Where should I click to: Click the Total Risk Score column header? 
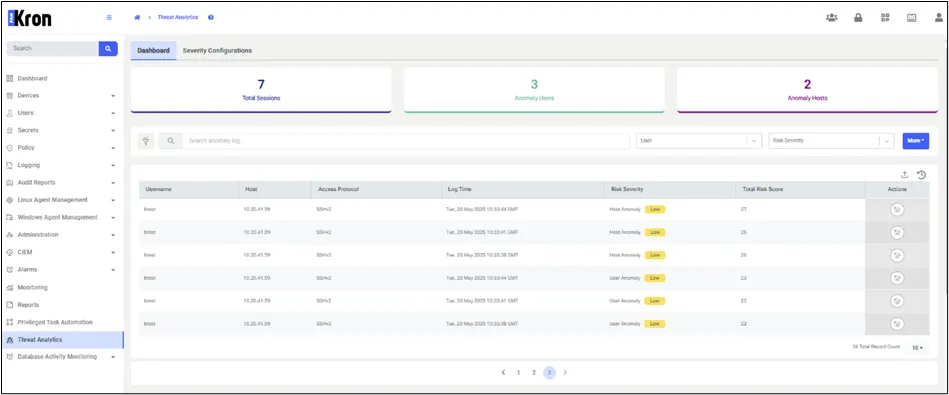click(800, 189)
